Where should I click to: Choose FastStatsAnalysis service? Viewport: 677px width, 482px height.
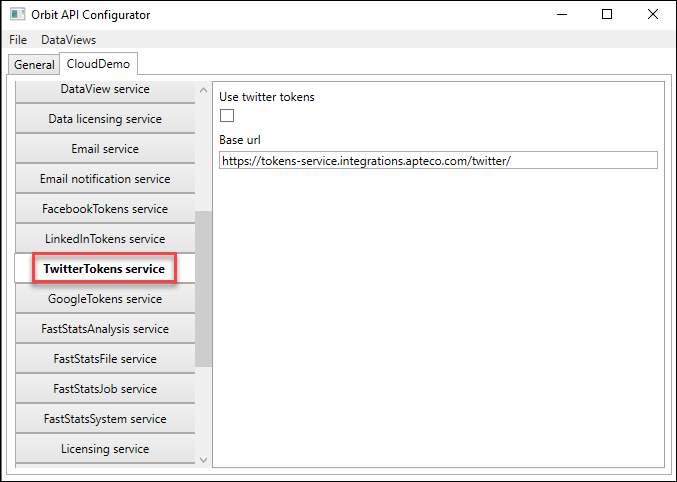[x=105, y=329]
